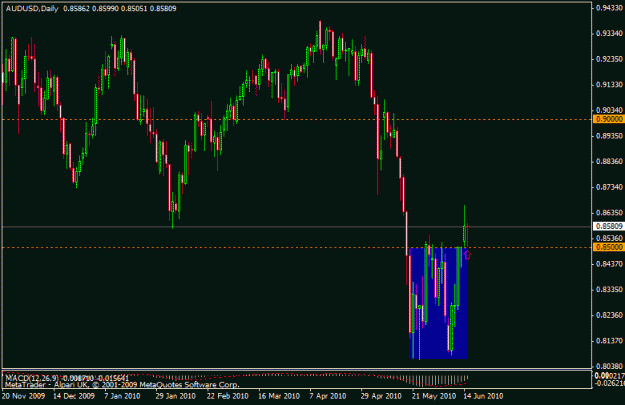Click the current price label 0.85809

pyautogui.click(x=609, y=226)
